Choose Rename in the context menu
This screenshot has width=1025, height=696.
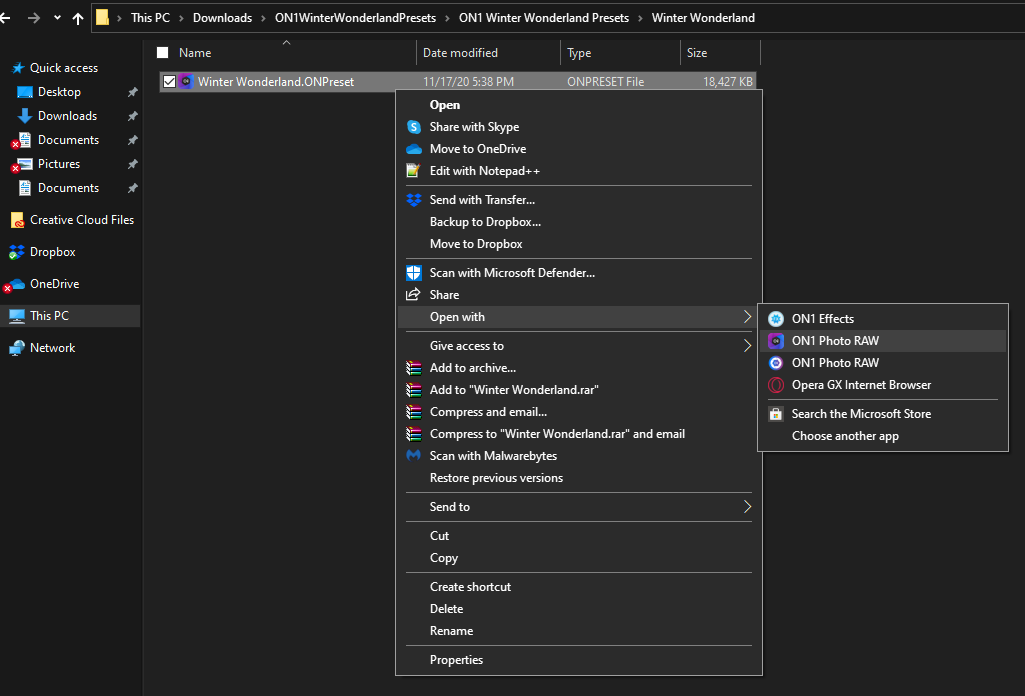451,631
